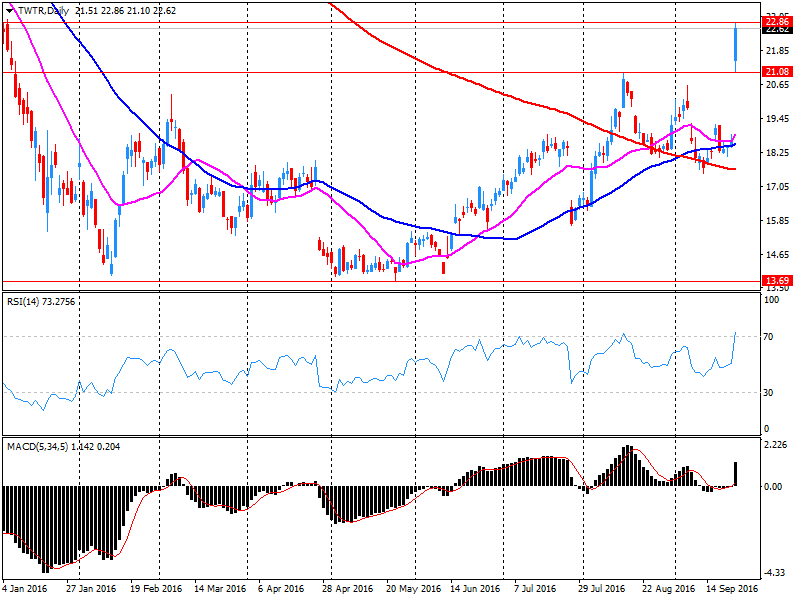Select the latest tall blue gap-up candle

[736, 47]
